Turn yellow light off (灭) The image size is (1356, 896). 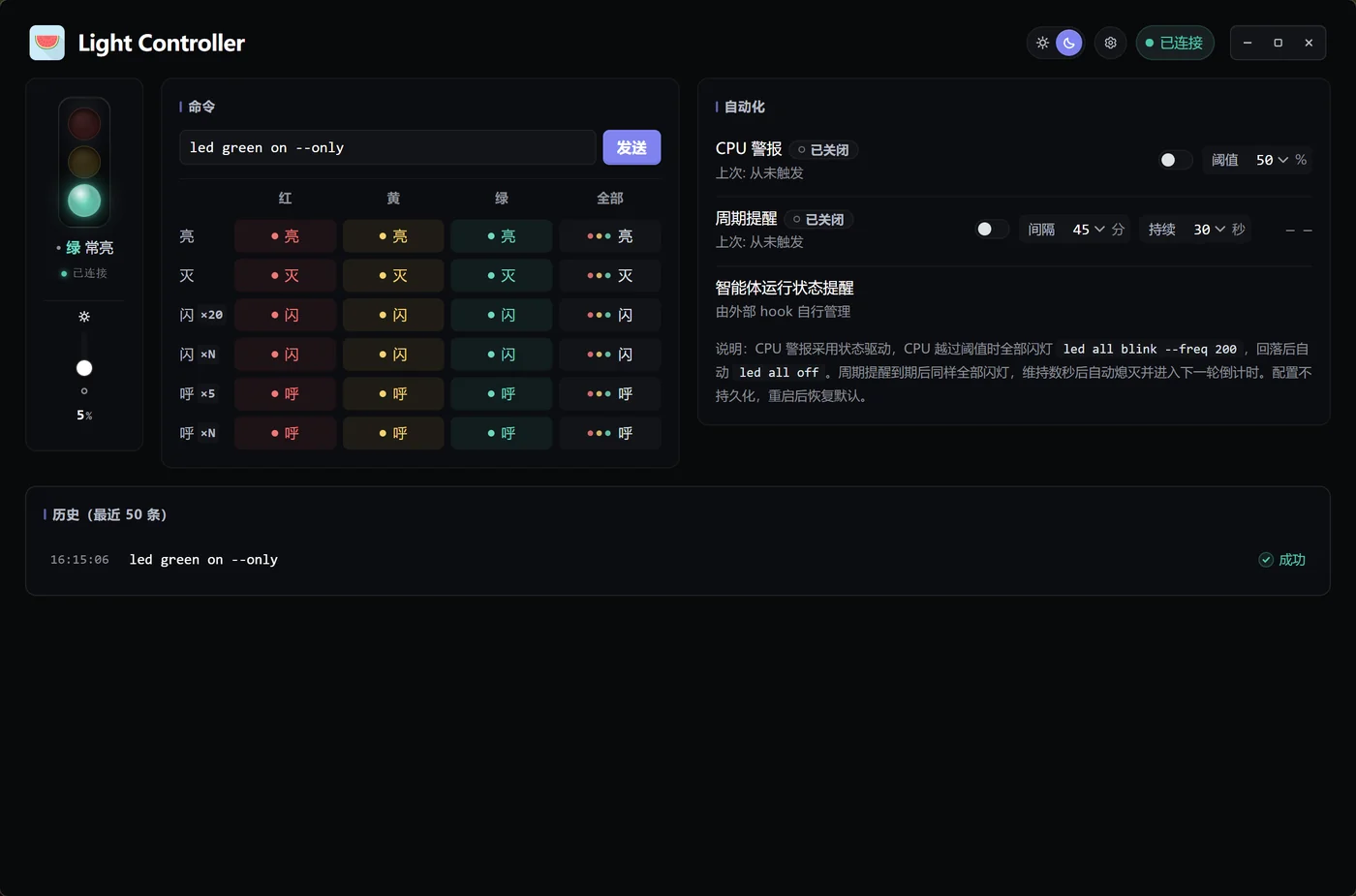pyautogui.click(x=393, y=276)
